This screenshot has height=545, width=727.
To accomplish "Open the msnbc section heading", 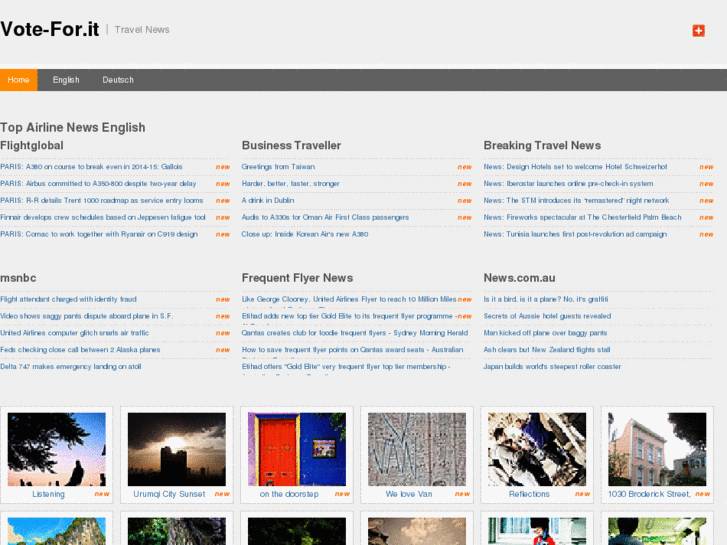I will 18,278.
